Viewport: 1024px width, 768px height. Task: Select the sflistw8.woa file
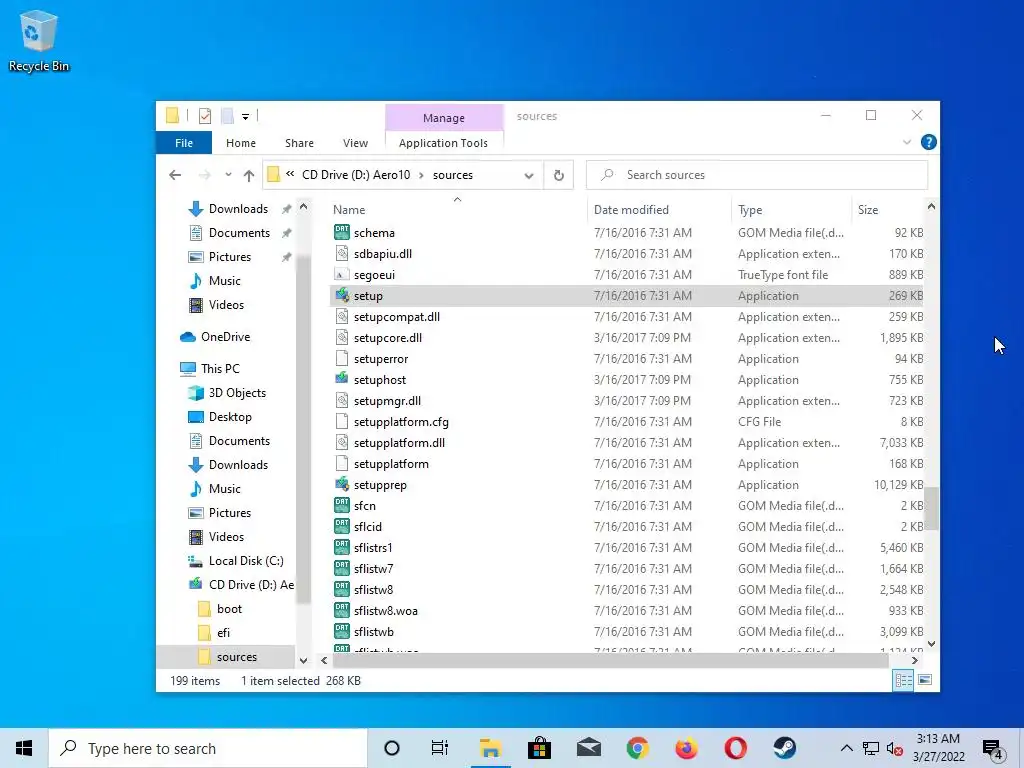coord(385,611)
